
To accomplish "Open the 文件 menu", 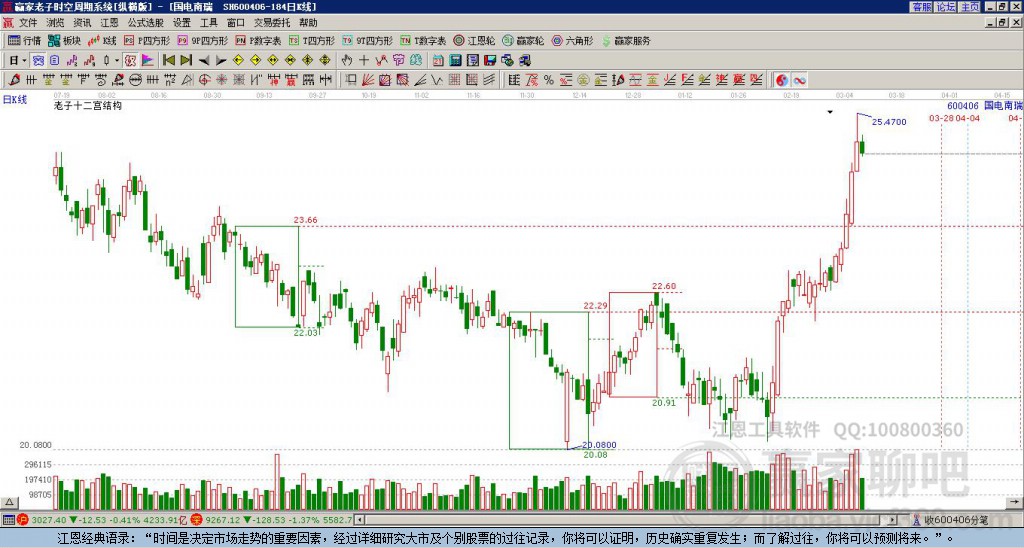I will pyautogui.click(x=27, y=23).
